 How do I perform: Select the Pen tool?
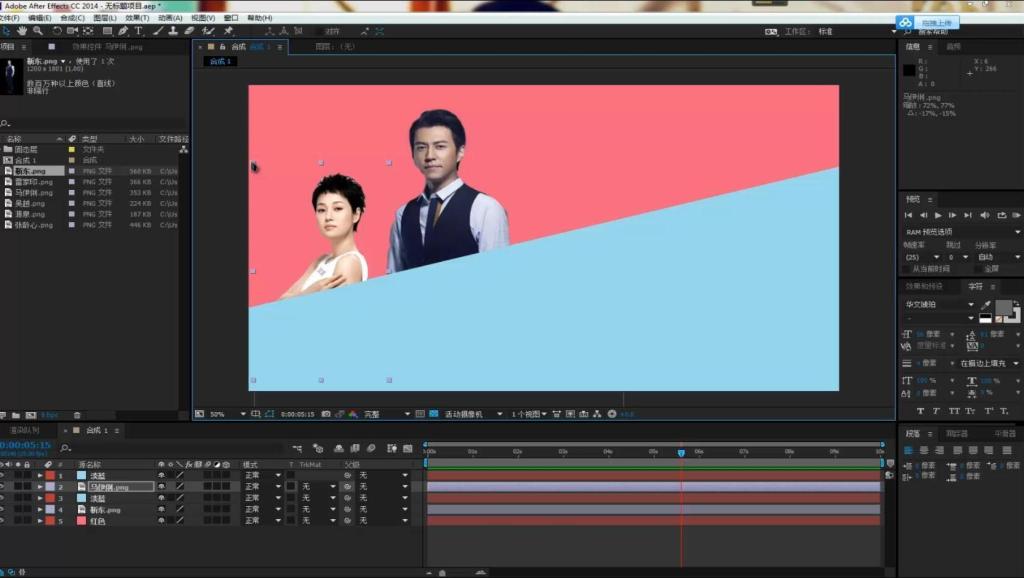pos(123,31)
